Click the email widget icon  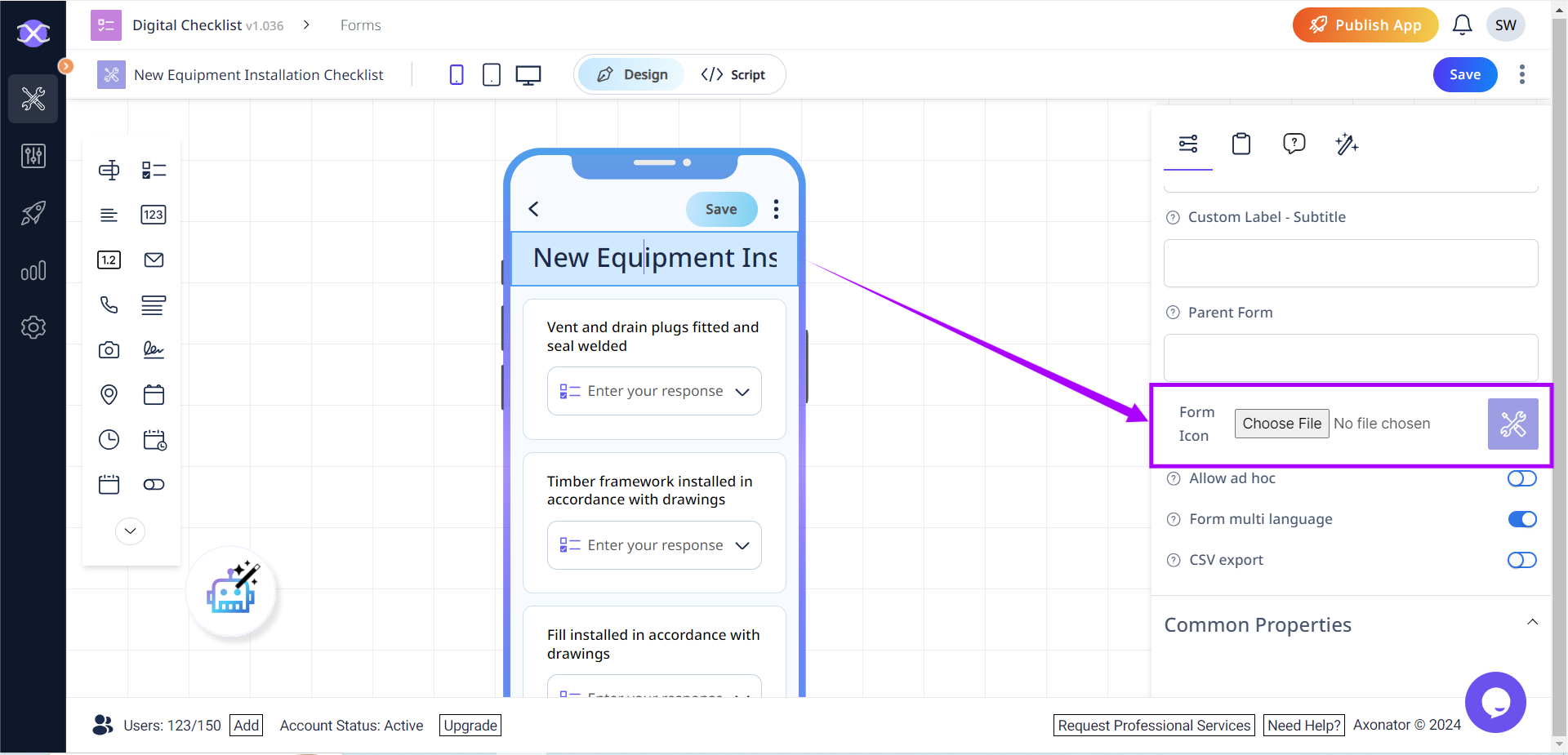coord(154,260)
